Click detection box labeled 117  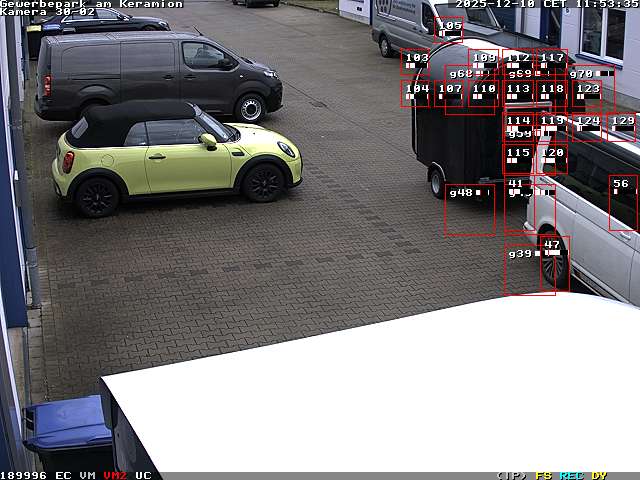pyautogui.click(x=551, y=62)
